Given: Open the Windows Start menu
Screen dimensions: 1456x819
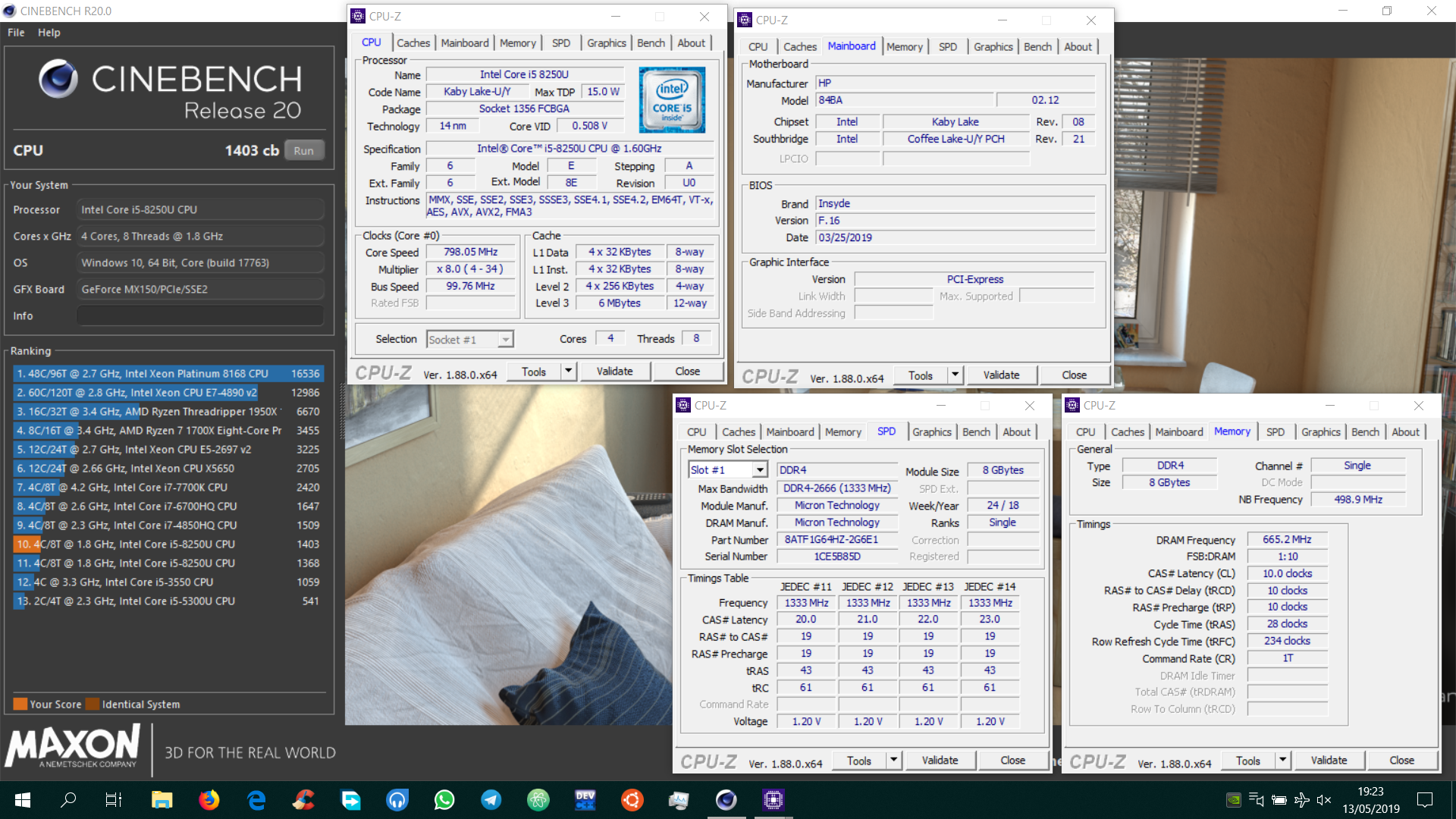Looking at the screenshot, I should (x=23, y=800).
